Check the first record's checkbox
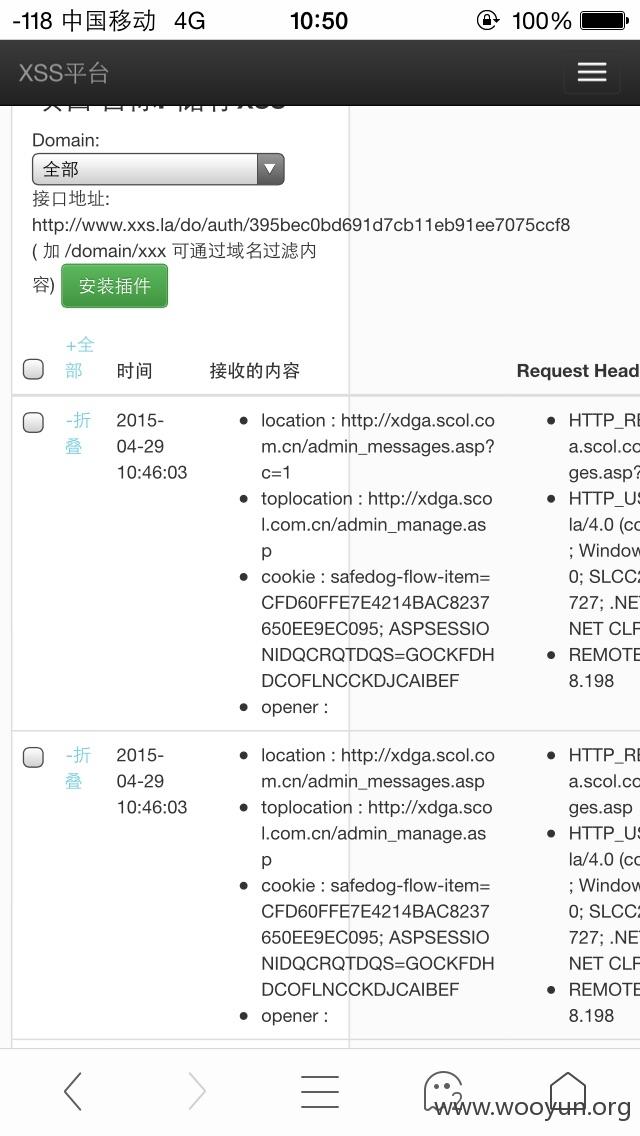 (33, 422)
